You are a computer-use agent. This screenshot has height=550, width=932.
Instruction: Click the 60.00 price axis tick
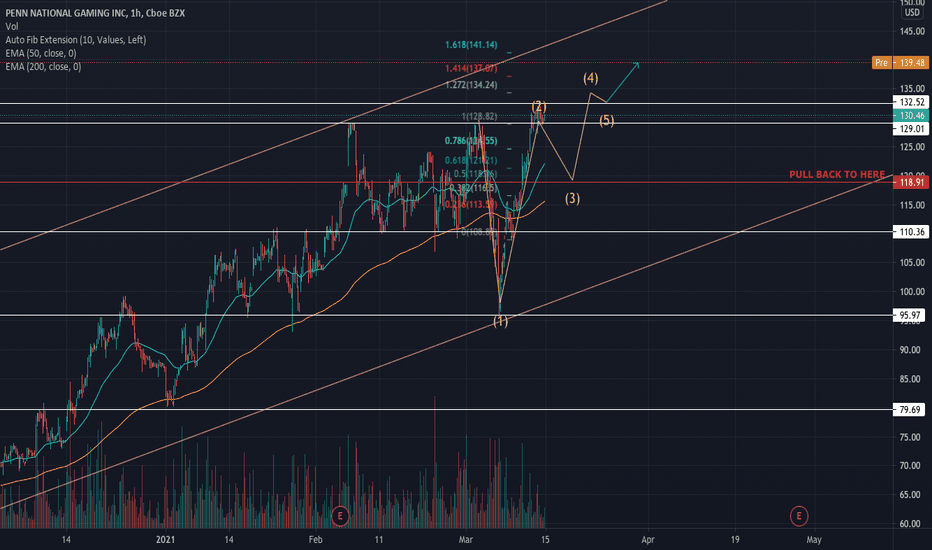coord(912,524)
